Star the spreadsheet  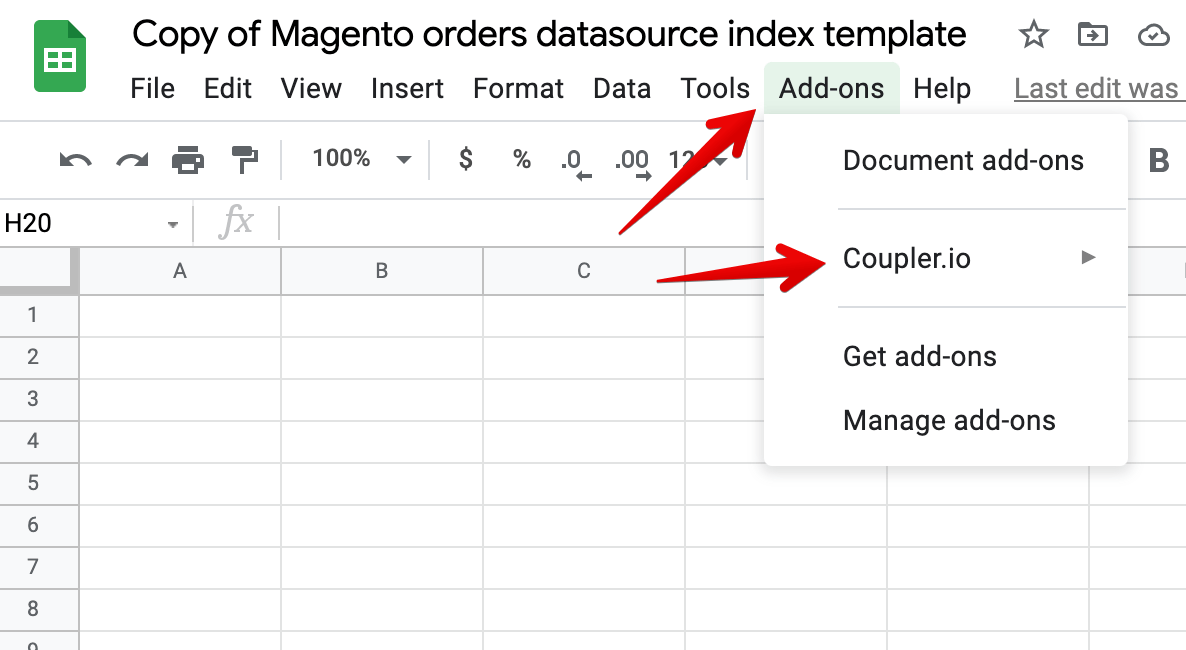click(x=1033, y=34)
